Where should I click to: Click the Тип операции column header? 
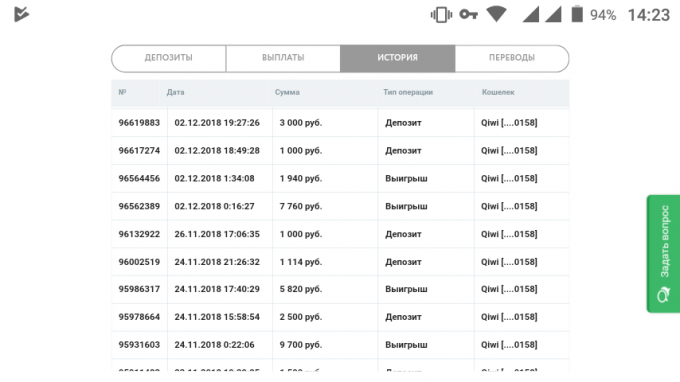point(408,92)
